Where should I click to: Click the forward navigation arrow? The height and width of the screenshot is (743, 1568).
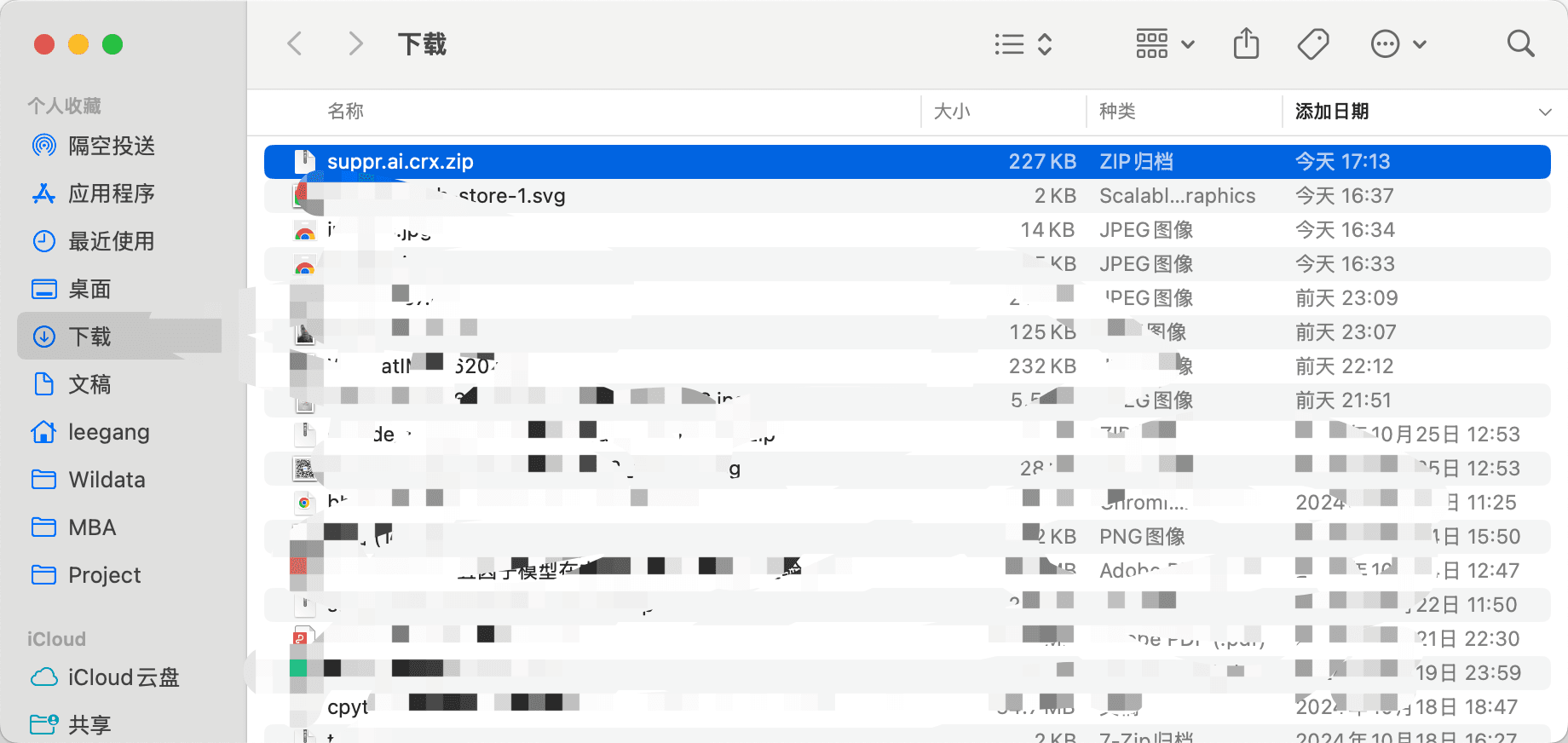[355, 43]
